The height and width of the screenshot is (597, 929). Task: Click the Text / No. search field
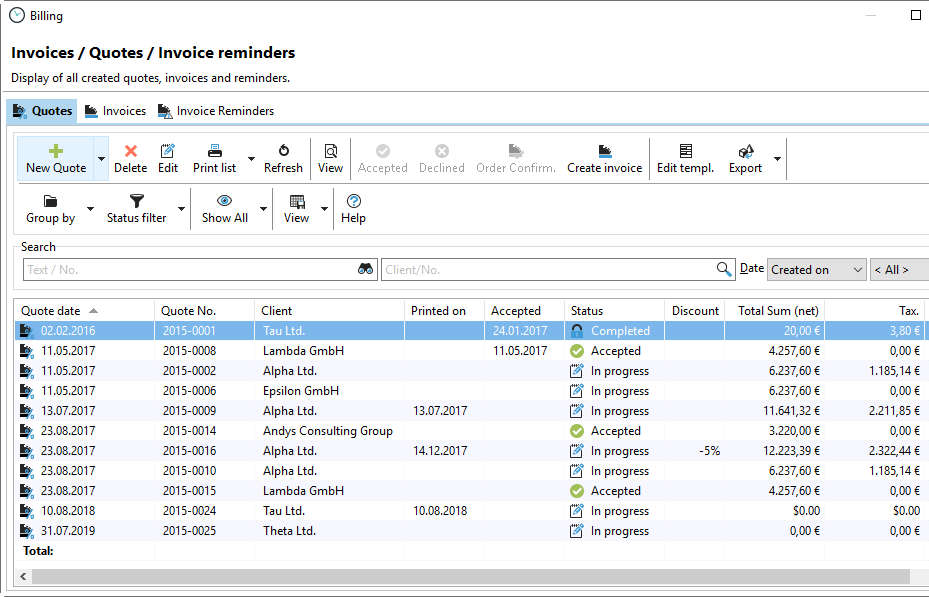tap(190, 269)
